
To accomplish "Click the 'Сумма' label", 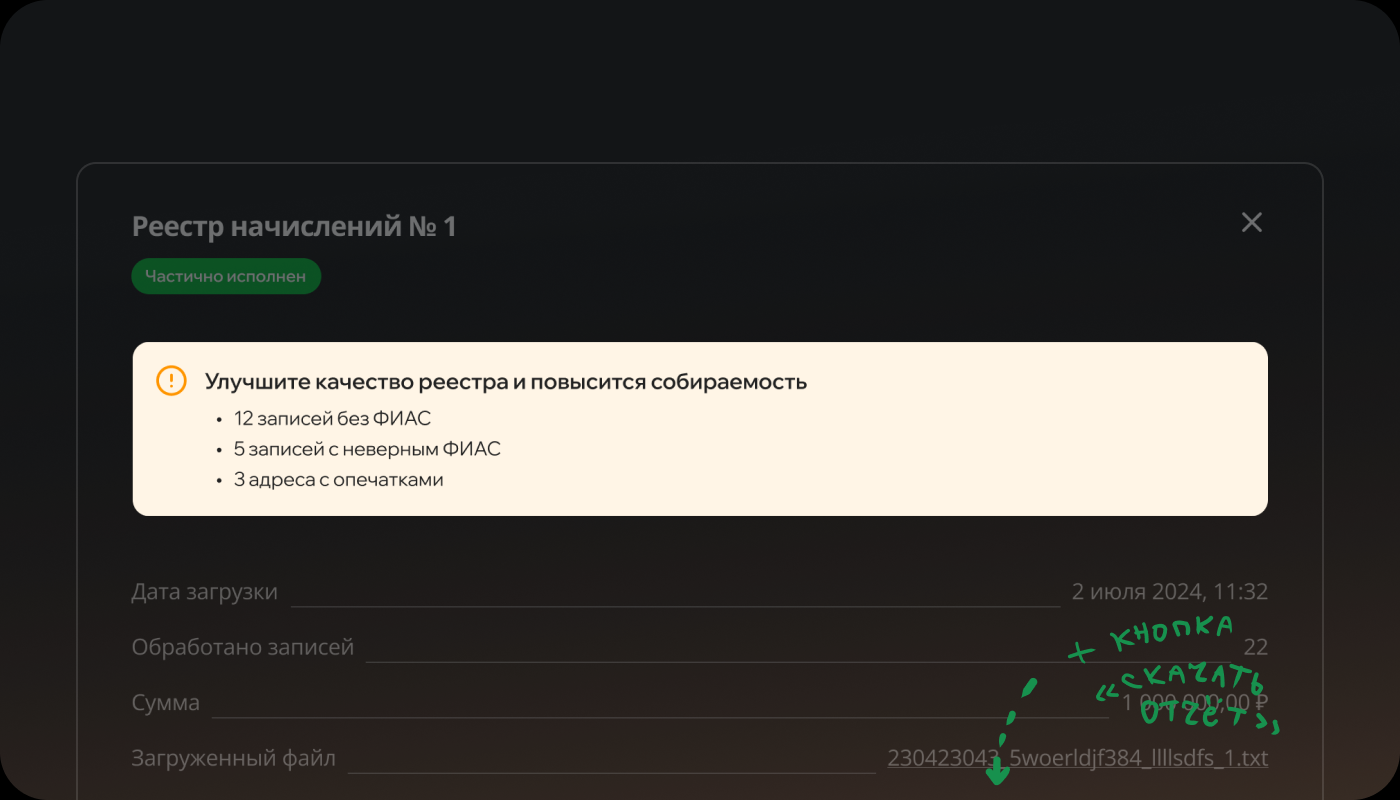I will pos(166,703).
